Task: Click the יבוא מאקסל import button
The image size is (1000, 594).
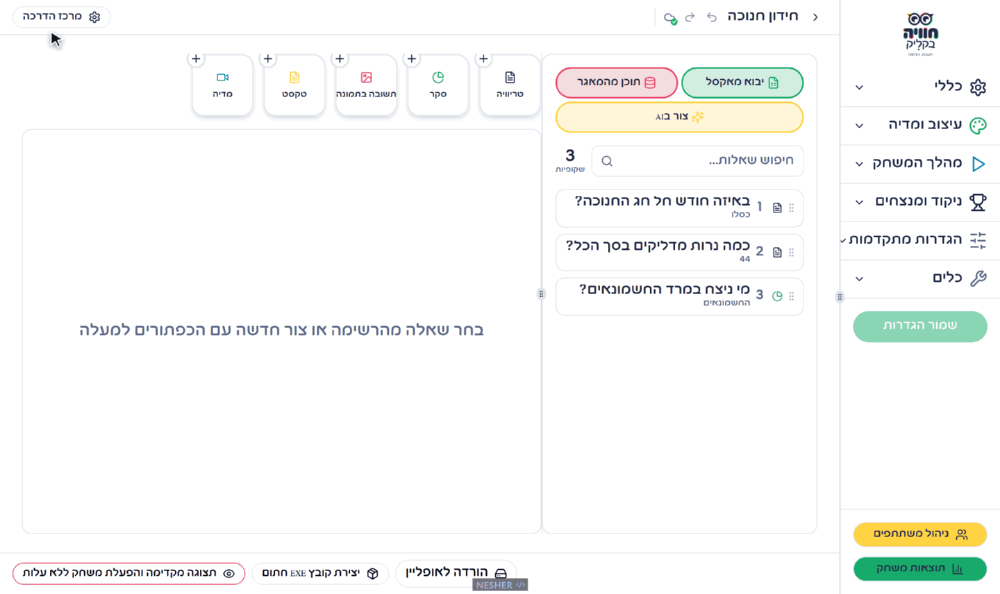Action: pos(742,82)
